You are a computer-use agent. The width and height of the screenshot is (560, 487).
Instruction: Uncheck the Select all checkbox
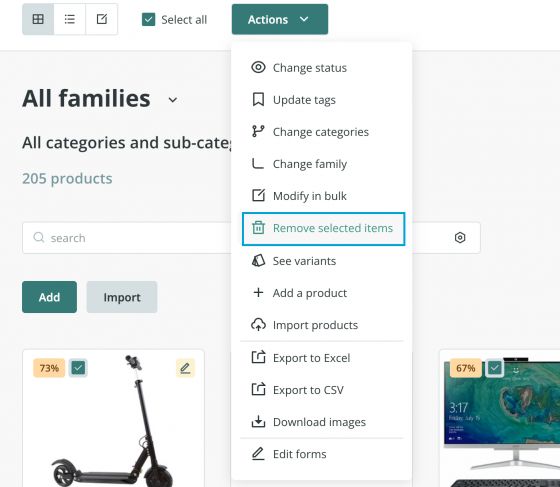(149, 19)
